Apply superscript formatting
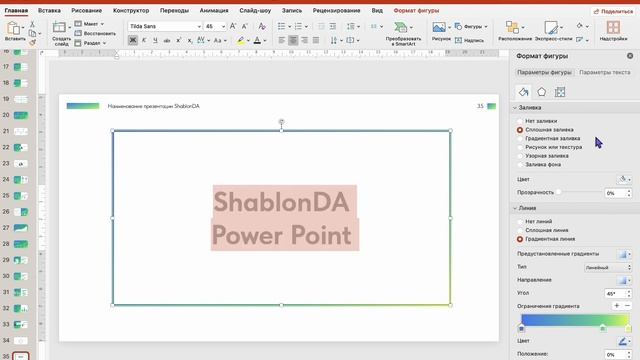Image resolution: width=640 pixels, height=360 pixels. click(x=178, y=40)
